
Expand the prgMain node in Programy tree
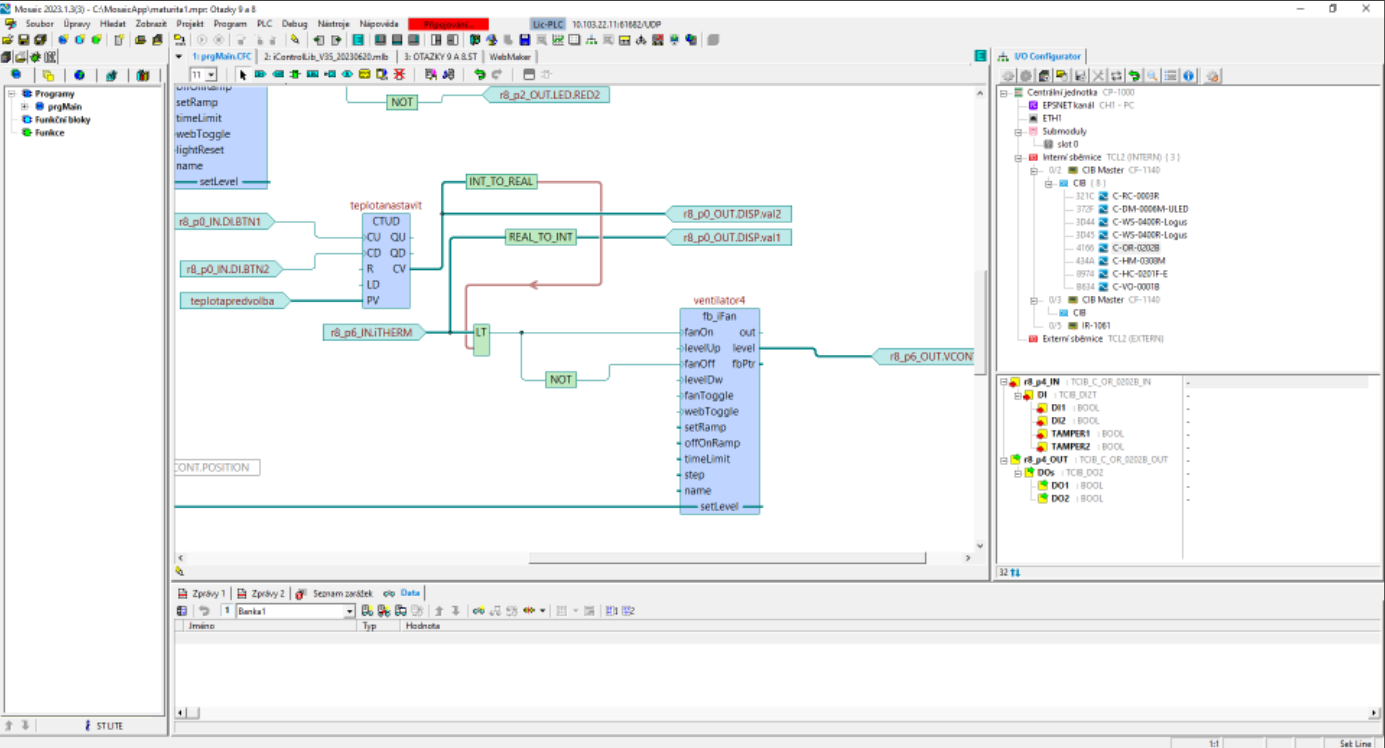point(24,106)
